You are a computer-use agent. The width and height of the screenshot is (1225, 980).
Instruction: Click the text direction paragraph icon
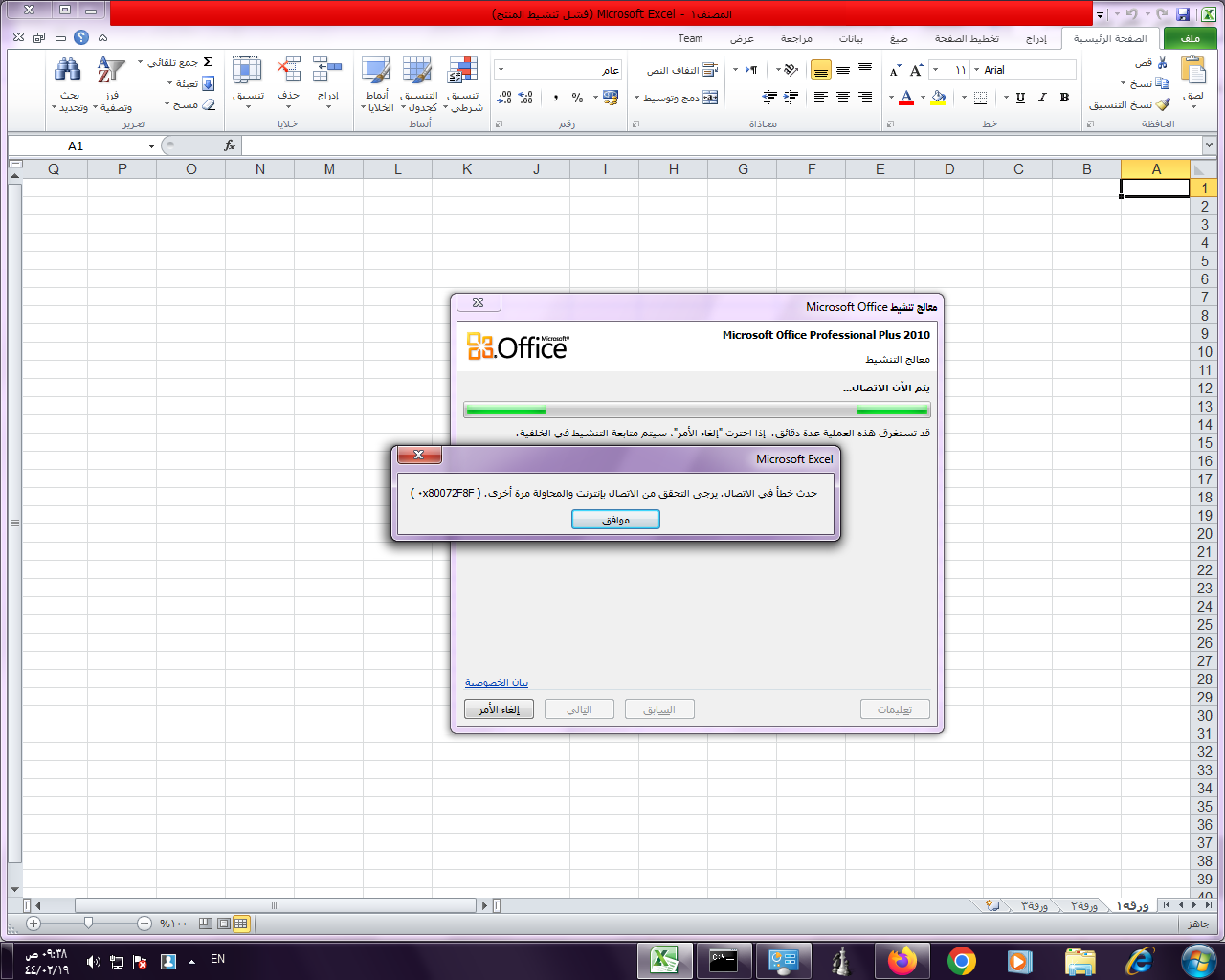[x=751, y=70]
